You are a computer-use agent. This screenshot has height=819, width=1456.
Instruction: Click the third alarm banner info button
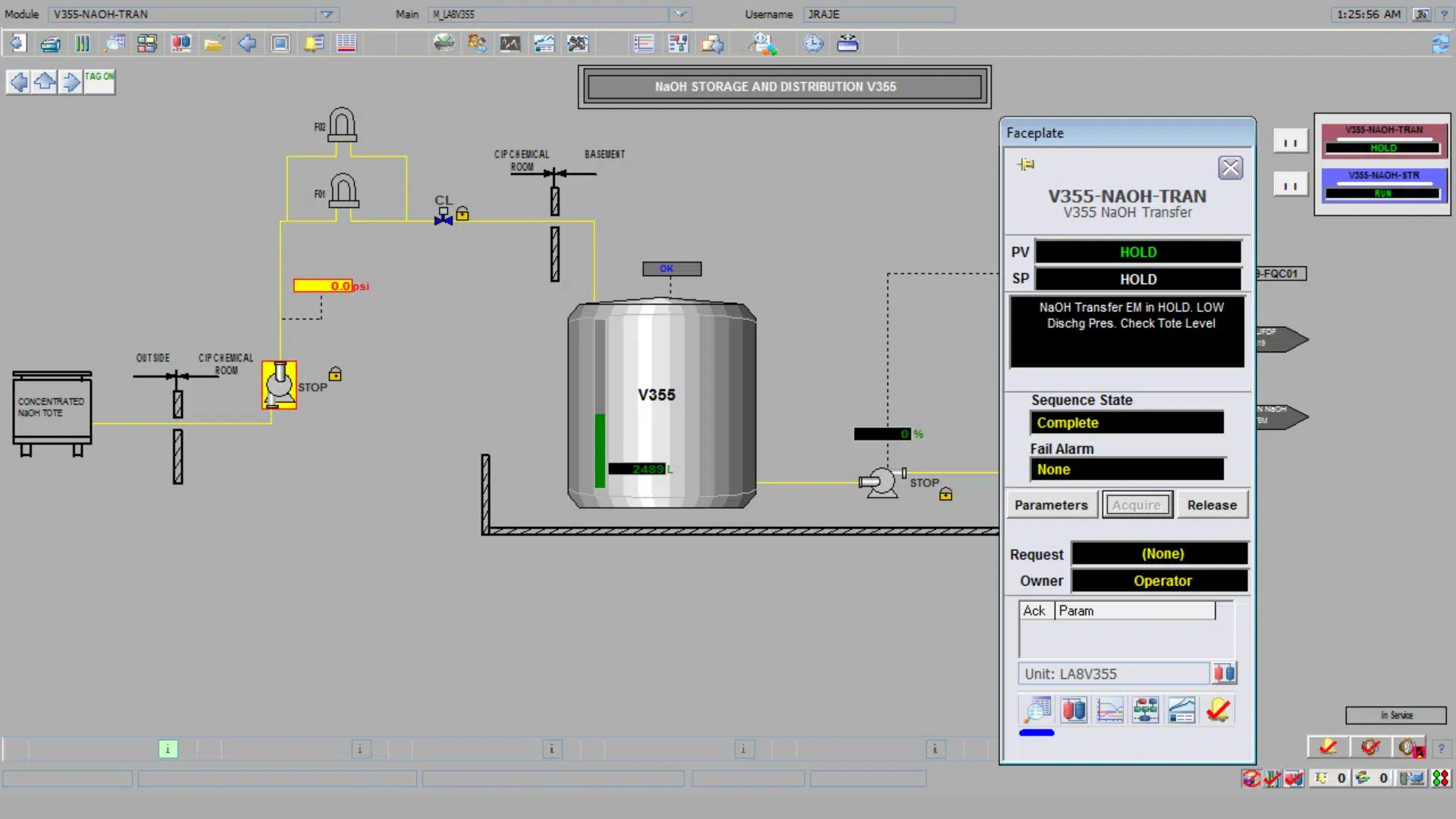click(552, 749)
